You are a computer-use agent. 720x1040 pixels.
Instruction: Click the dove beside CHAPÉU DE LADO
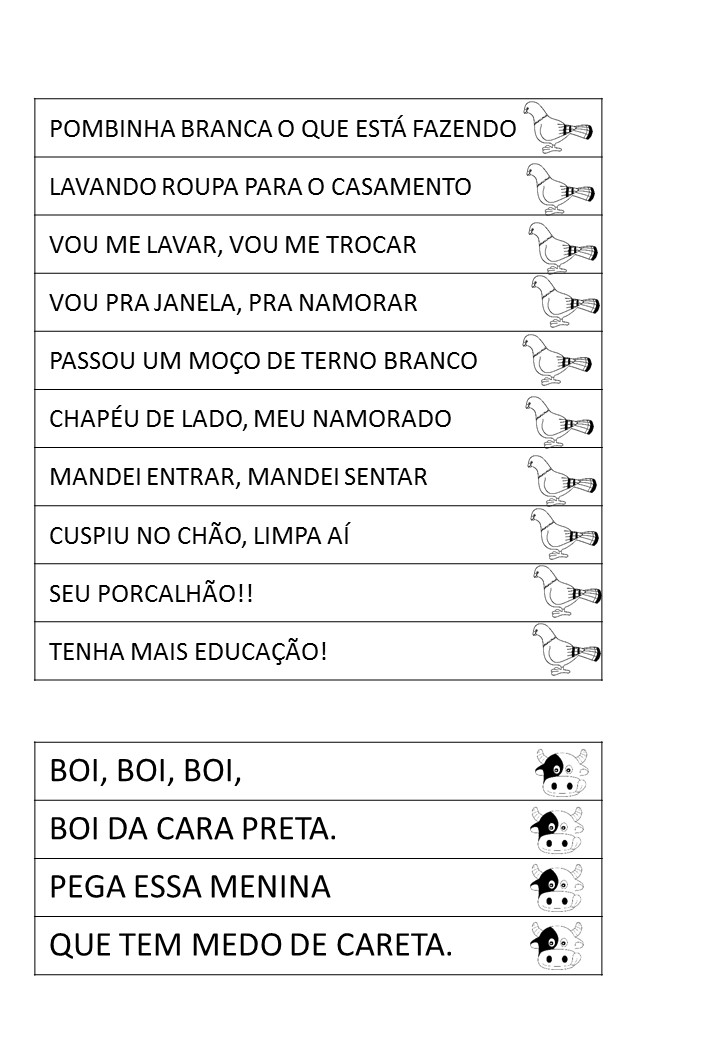click(561, 419)
